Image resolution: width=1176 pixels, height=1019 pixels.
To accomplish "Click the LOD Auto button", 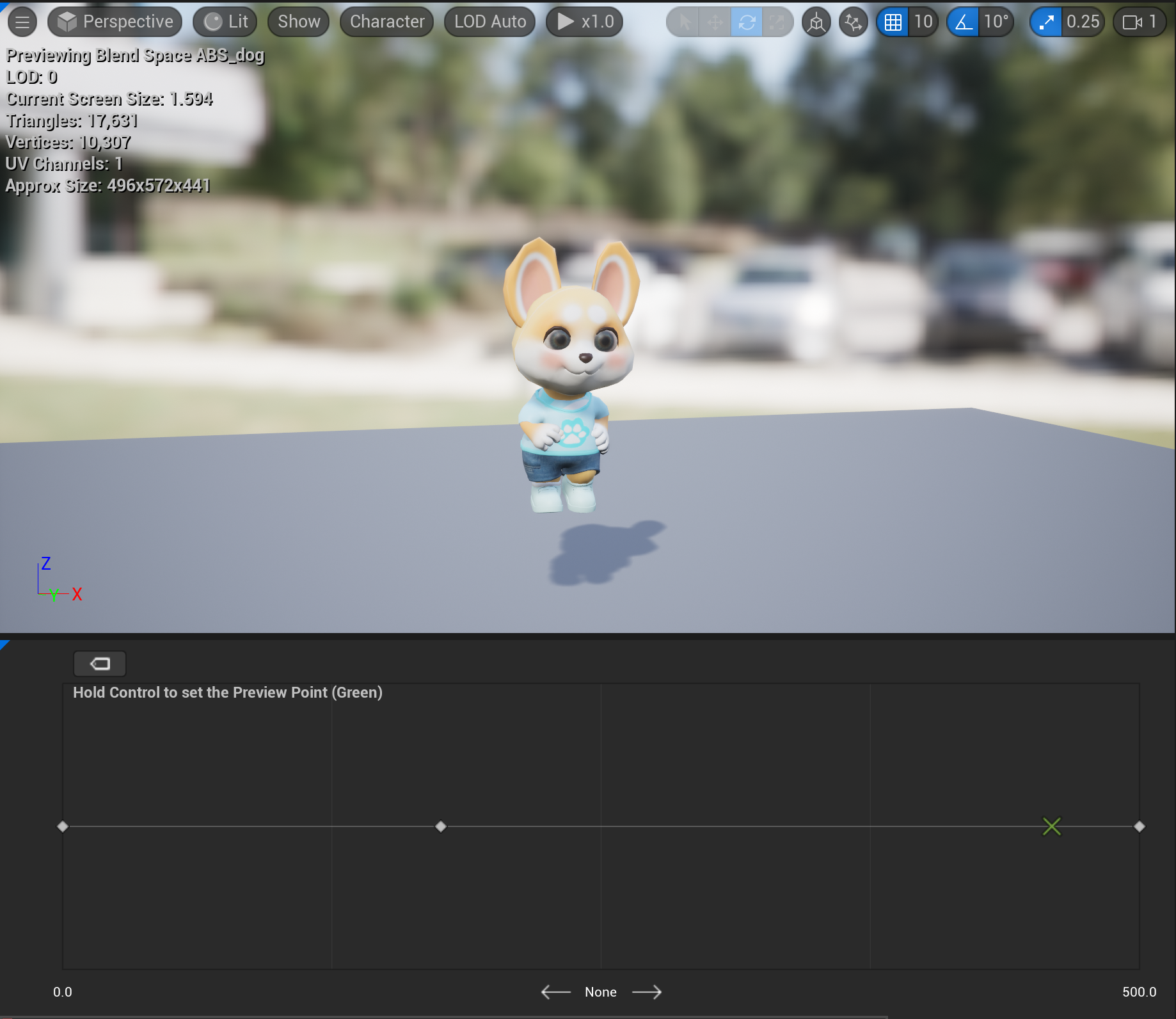I will click(x=489, y=22).
